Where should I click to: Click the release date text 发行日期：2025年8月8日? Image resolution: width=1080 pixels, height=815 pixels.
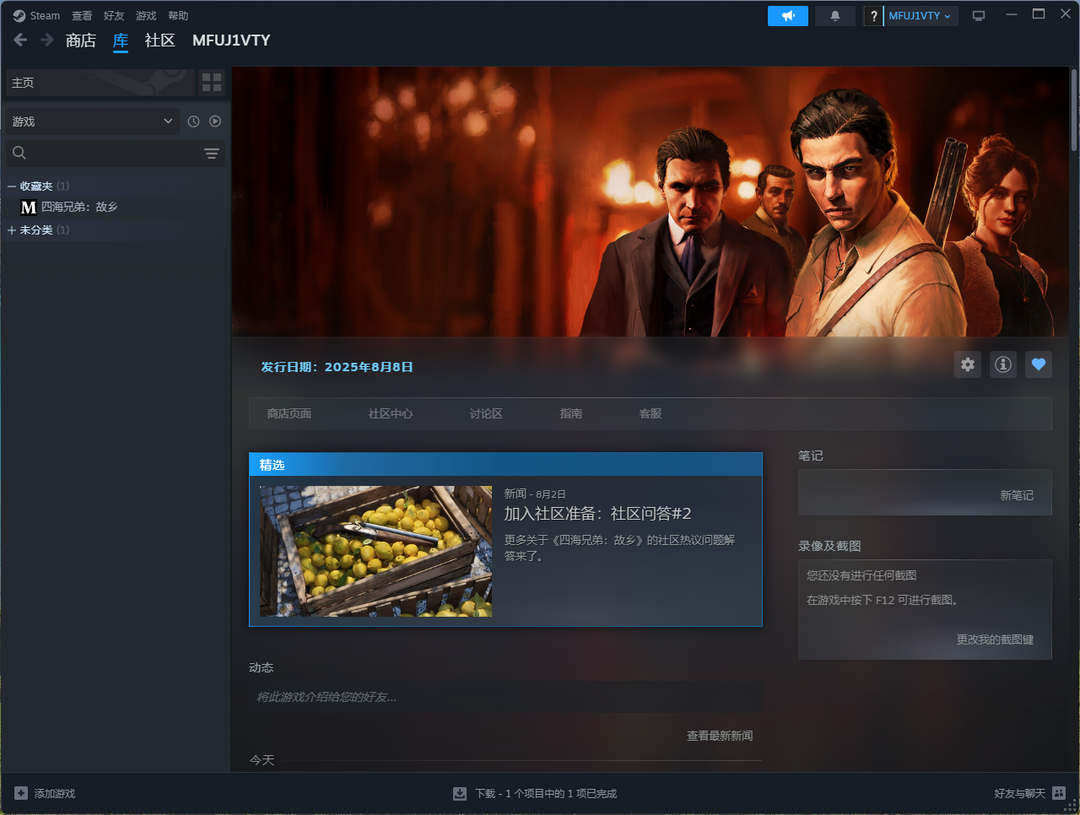[337, 367]
